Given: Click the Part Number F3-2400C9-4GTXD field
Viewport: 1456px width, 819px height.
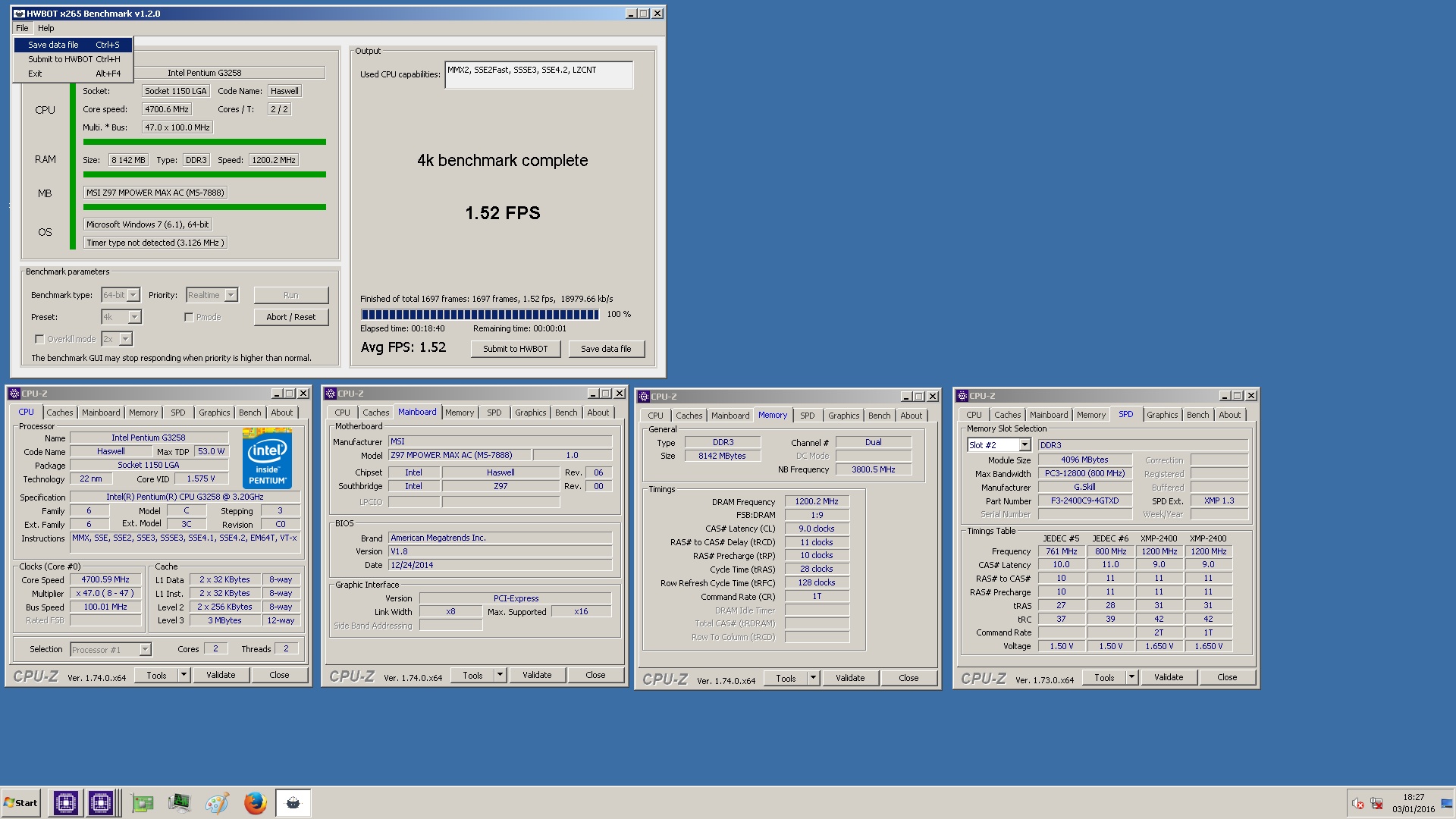Looking at the screenshot, I should 1084,500.
